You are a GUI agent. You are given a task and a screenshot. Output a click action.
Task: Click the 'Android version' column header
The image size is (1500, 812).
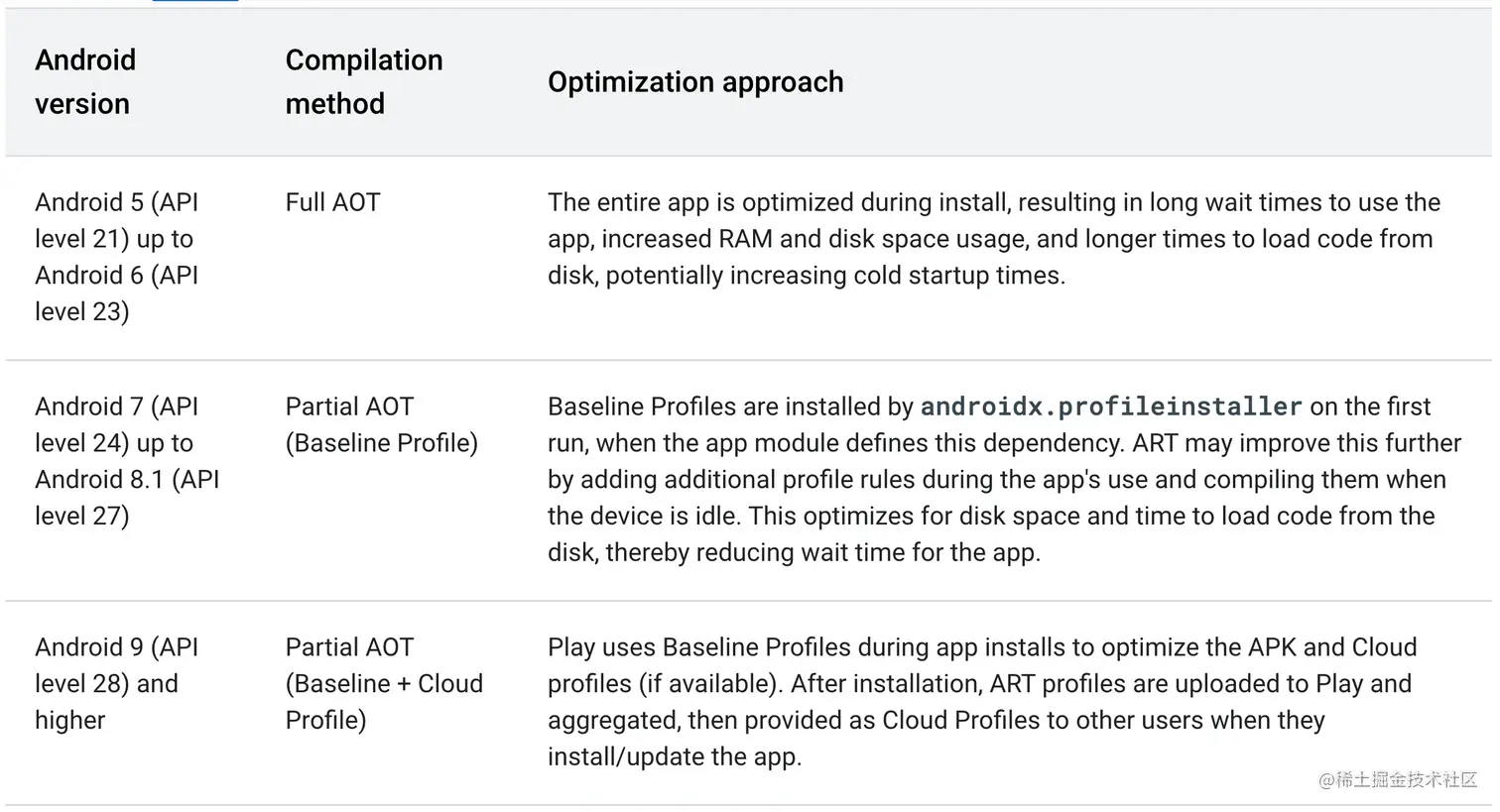pos(85,81)
